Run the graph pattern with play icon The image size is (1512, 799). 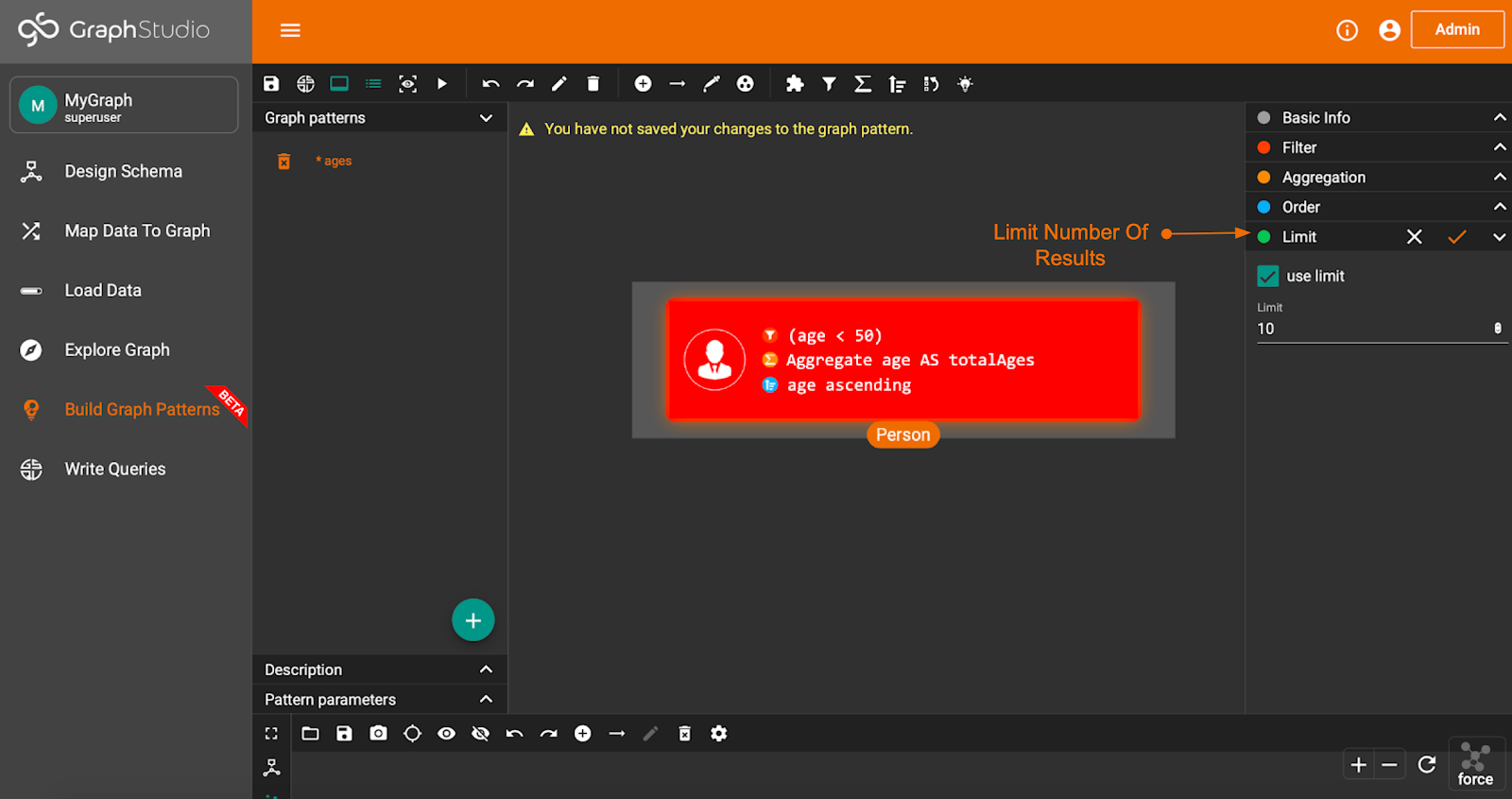point(442,84)
